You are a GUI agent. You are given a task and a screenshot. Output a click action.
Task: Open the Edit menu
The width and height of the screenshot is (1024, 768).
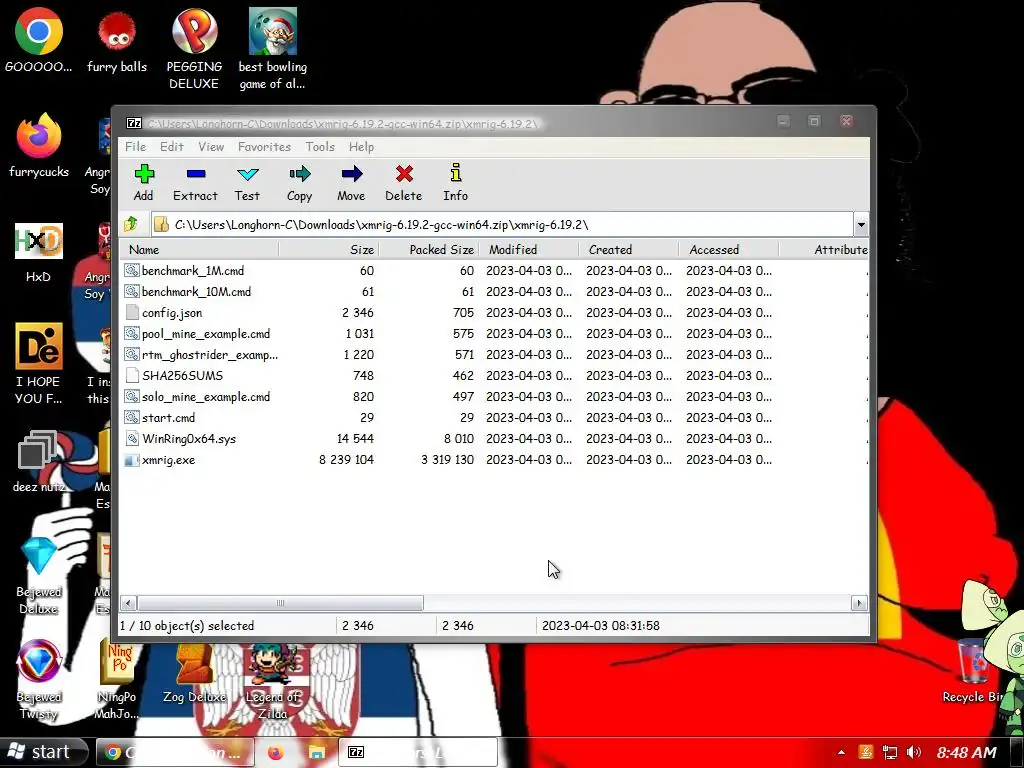point(172,147)
